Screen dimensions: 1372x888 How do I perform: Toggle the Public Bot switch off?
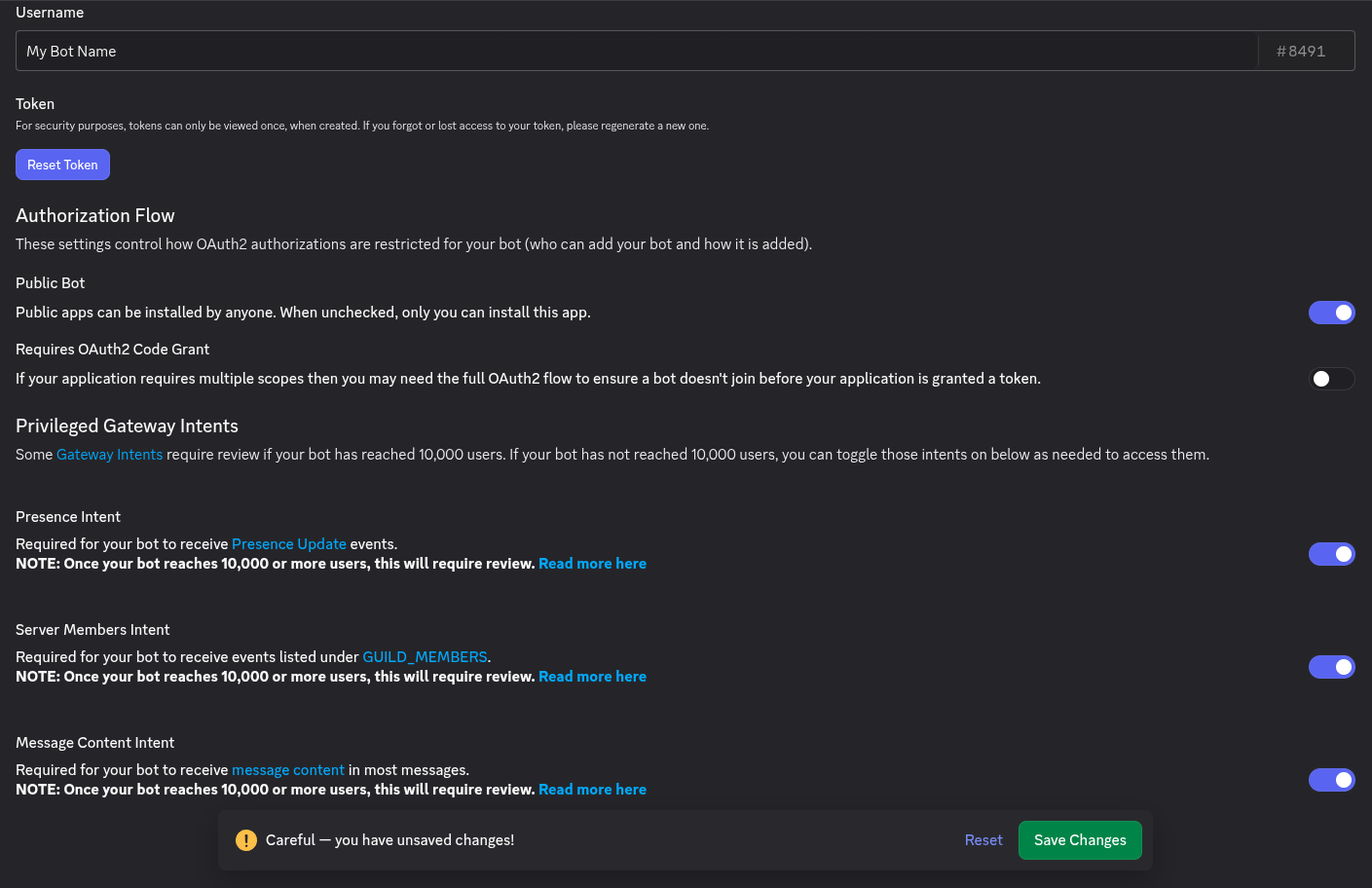tap(1331, 313)
